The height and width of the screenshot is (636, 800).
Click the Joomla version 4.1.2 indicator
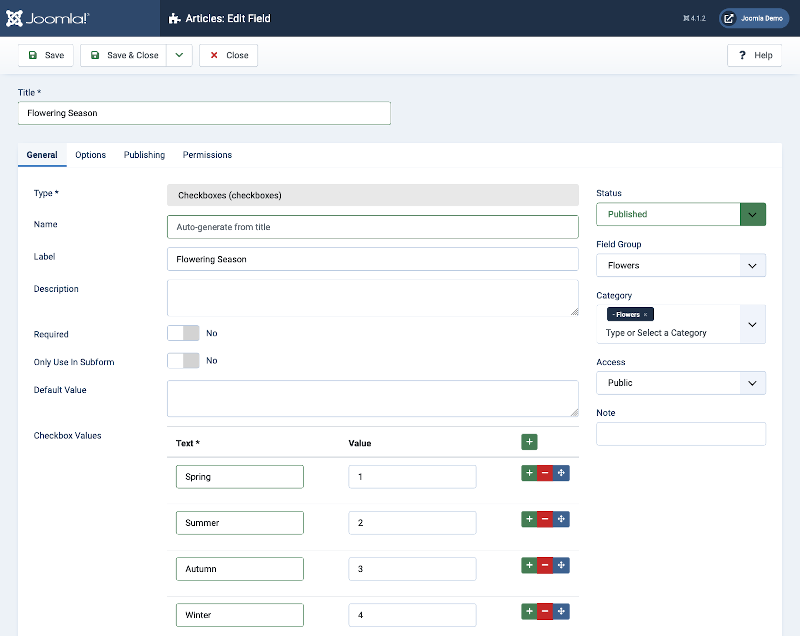[694, 18]
